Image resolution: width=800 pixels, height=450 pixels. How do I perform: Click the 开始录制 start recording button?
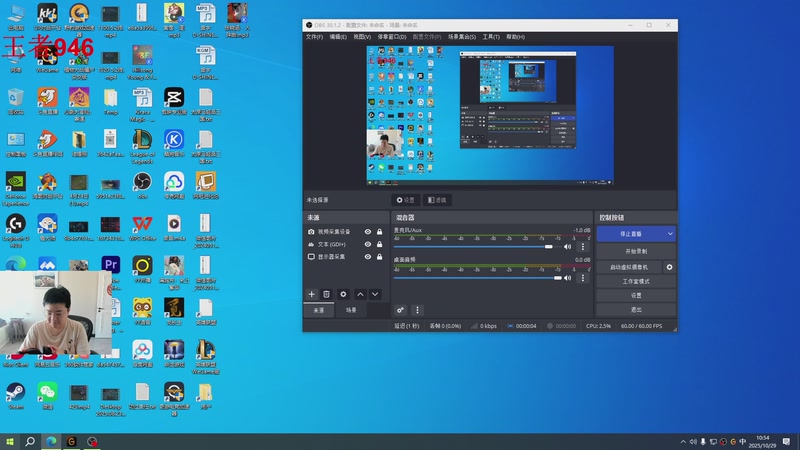pyautogui.click(x=636, y=251)
